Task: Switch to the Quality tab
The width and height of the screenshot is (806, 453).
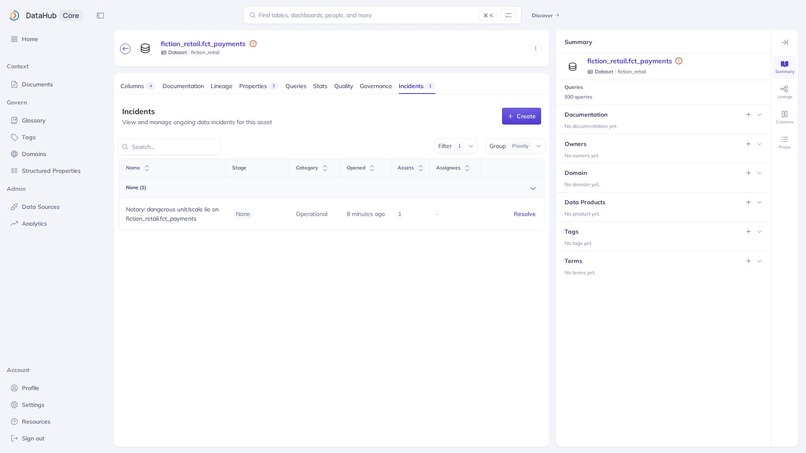Action: (x=343, y=86)
